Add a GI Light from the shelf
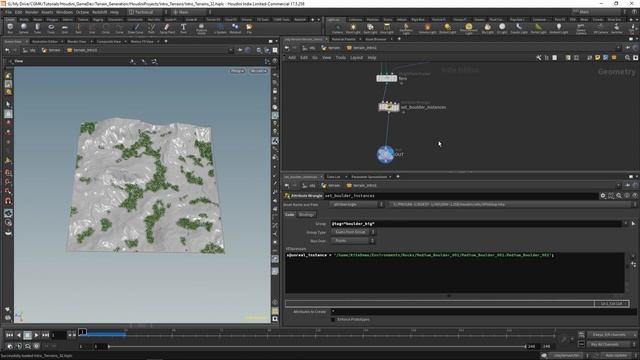The image size is (640, 360). (502, 28)
